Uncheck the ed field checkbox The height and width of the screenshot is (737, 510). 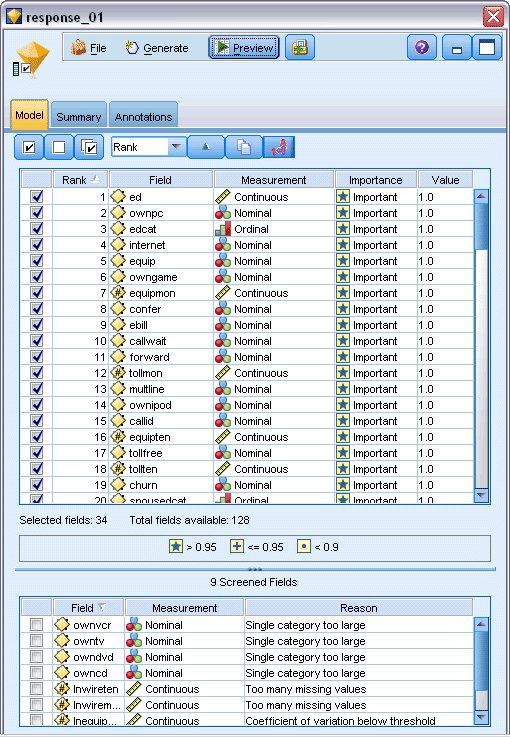click(x=37, y=197)
